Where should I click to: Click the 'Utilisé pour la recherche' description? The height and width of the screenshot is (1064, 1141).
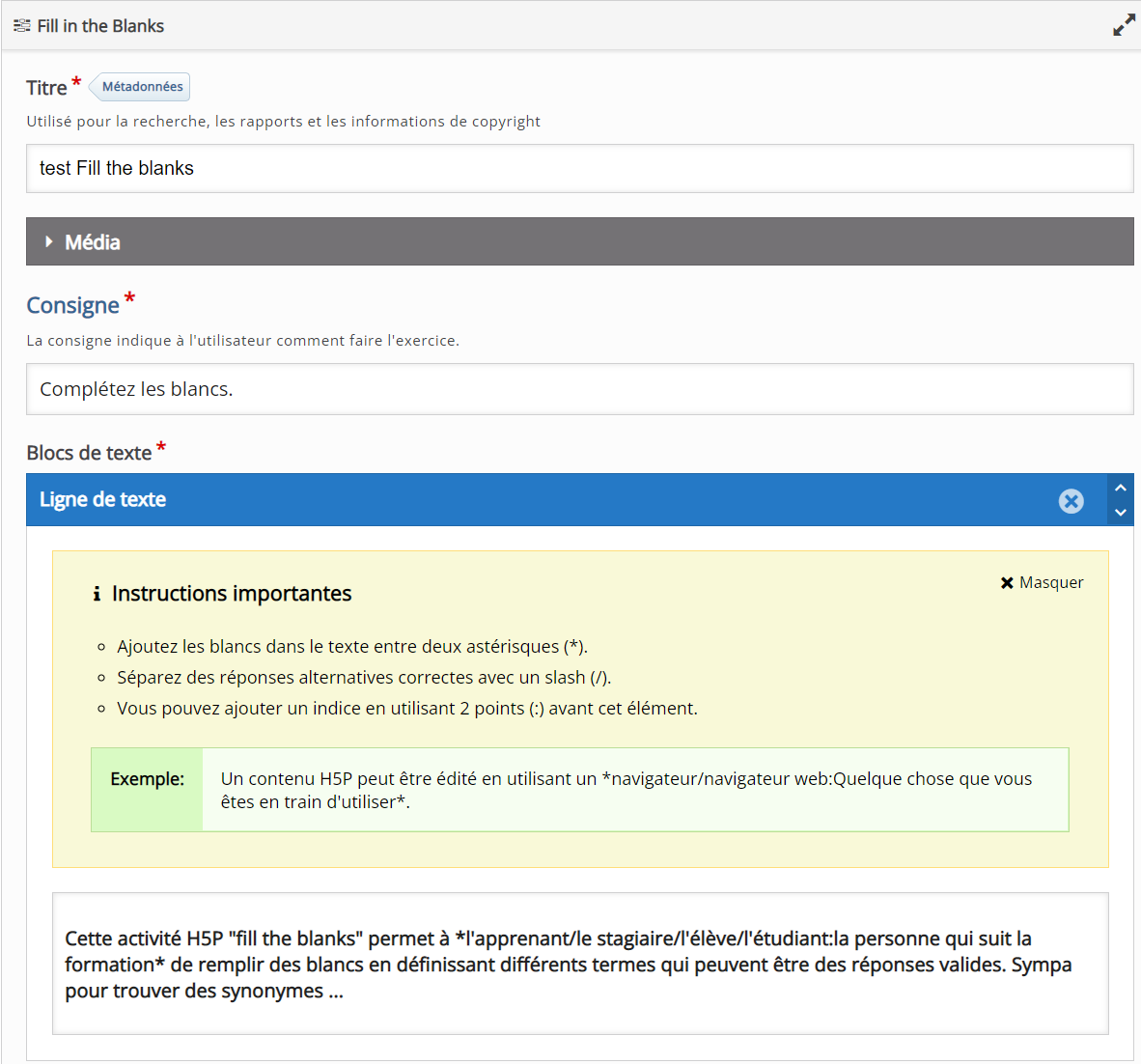click(283, 122)
